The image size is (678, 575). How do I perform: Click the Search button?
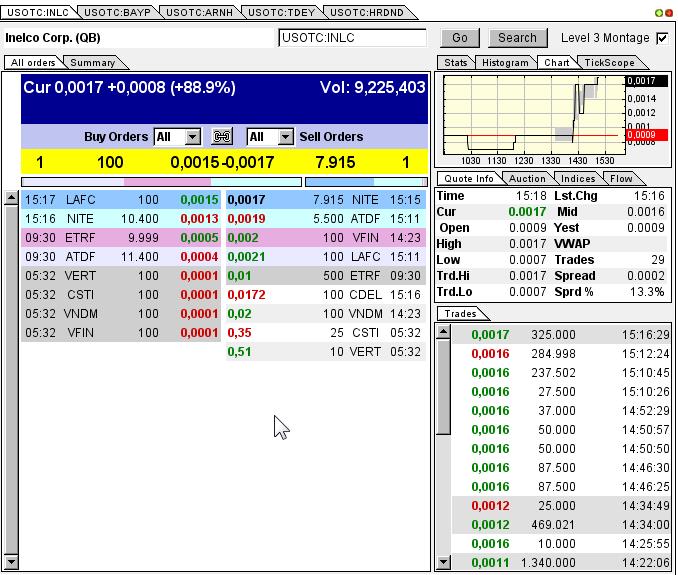pos(517,38)
